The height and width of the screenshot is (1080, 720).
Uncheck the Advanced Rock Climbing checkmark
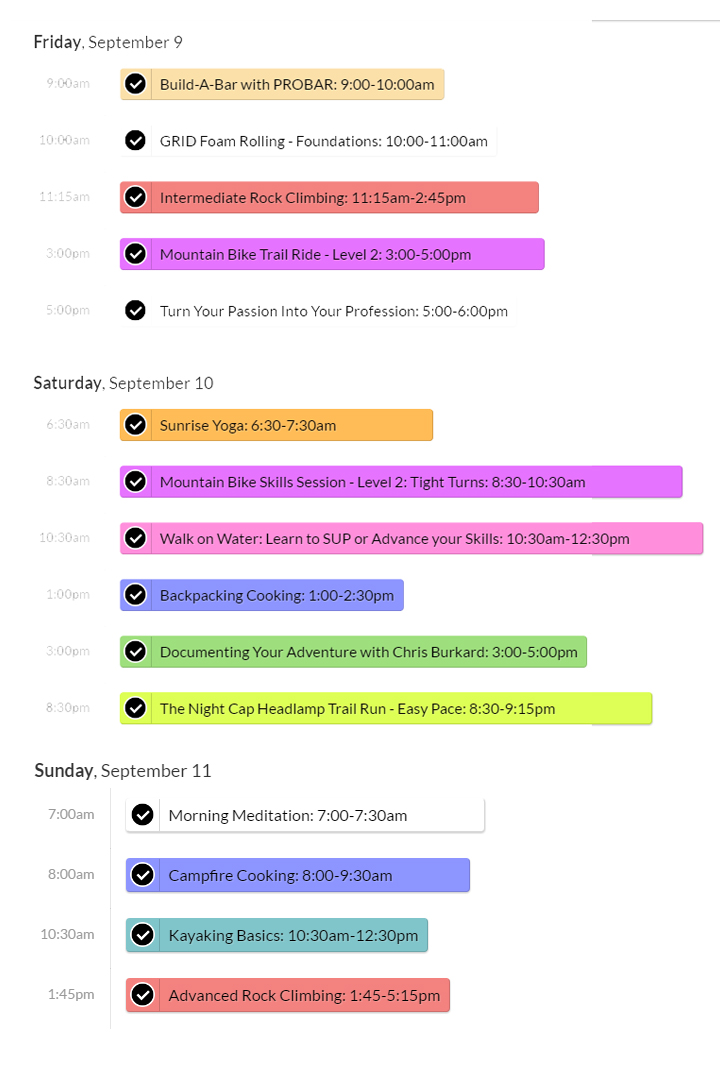click(x=143, y=995)
